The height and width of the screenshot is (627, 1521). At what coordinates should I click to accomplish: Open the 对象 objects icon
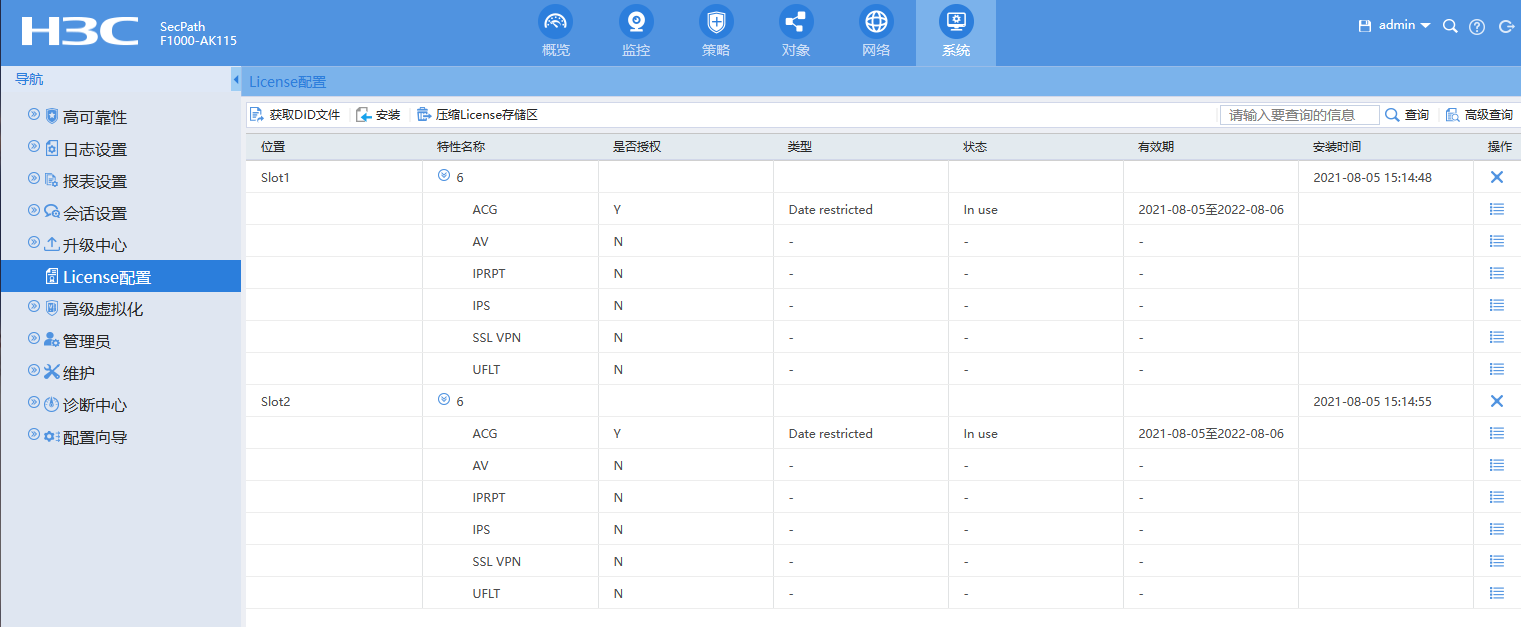click(796, 22)
